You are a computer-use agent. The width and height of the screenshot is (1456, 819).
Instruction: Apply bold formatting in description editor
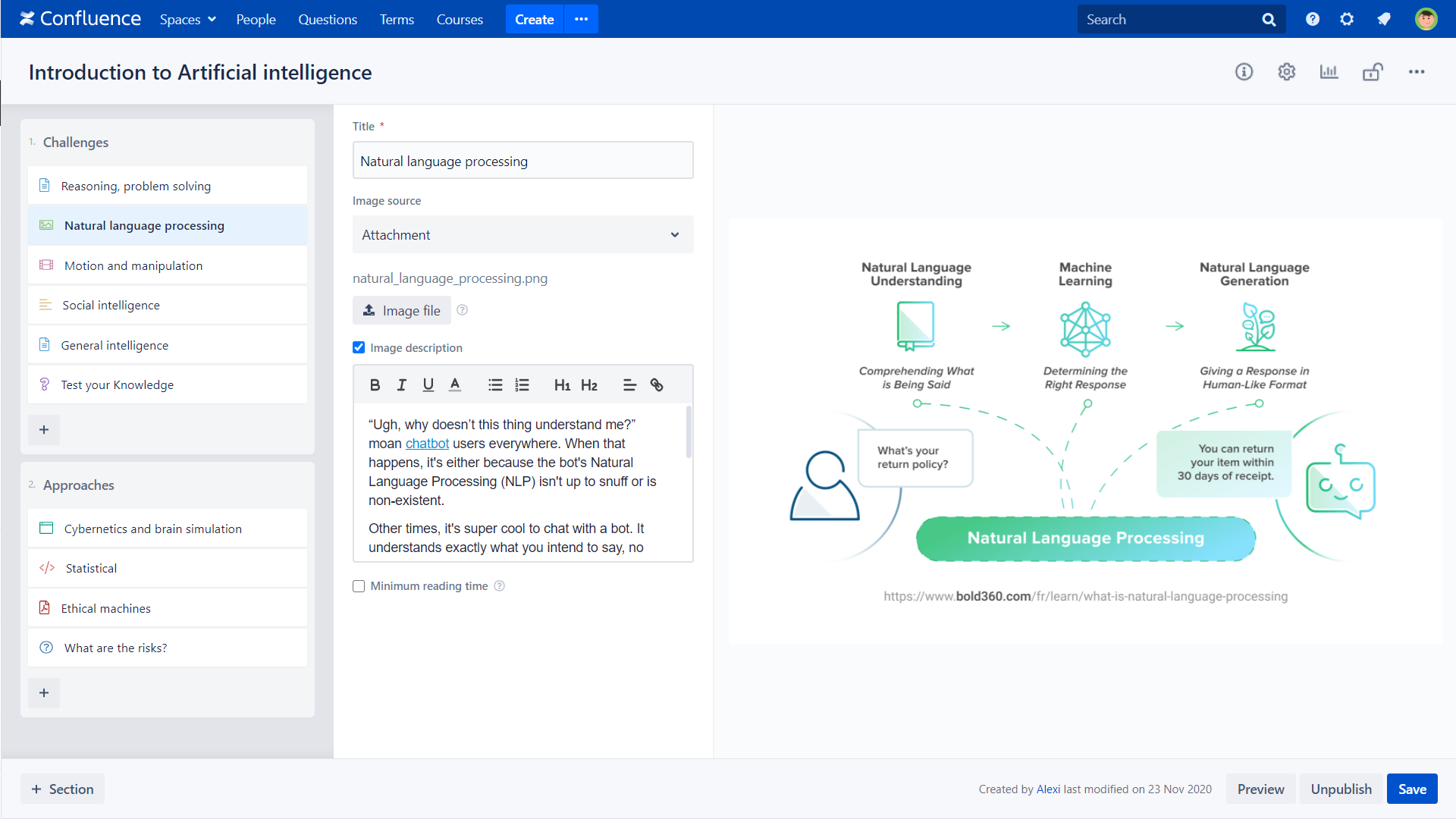375,385
